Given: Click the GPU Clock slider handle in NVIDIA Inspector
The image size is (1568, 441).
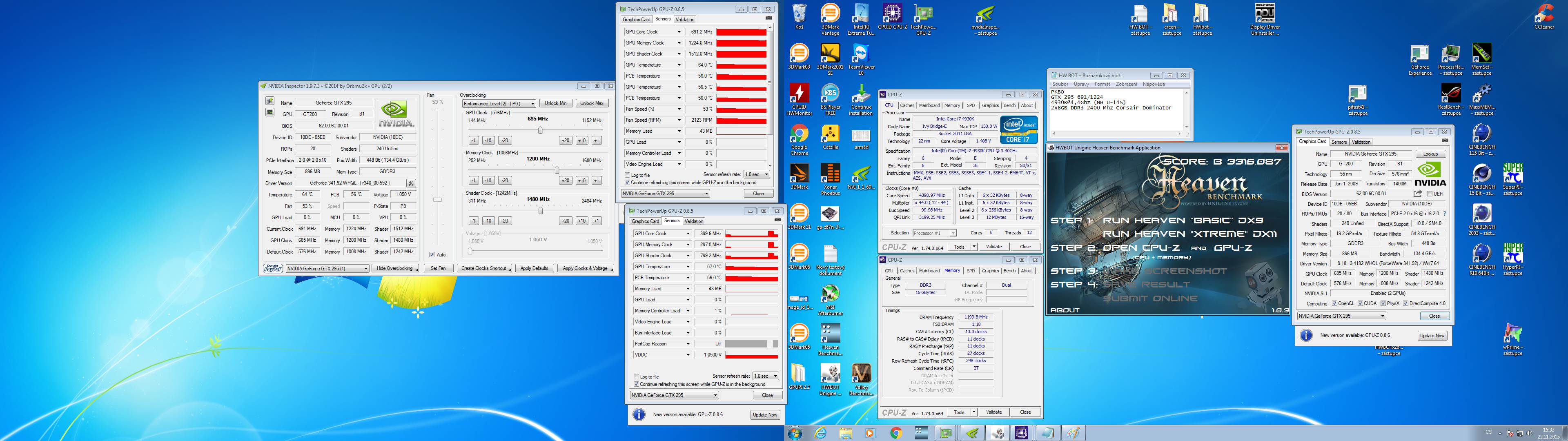Looking at the screenshot, I should [x=540, y=130].
